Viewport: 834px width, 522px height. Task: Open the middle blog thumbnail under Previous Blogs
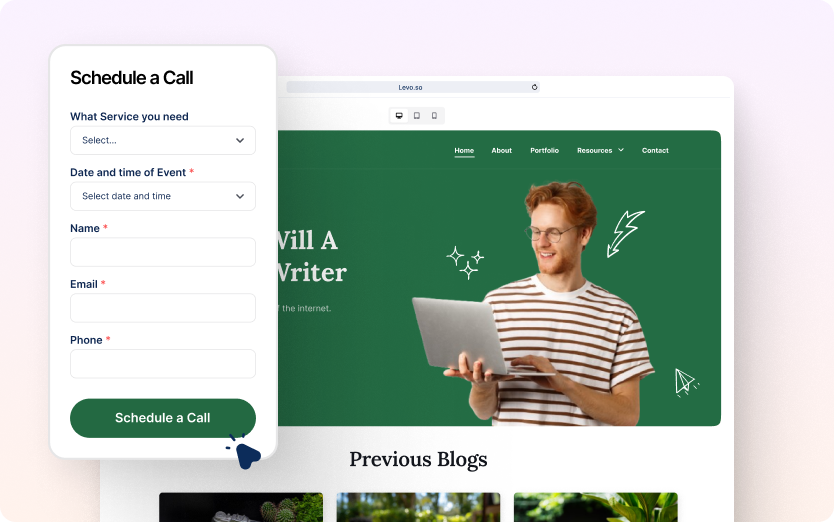point(418,507)
